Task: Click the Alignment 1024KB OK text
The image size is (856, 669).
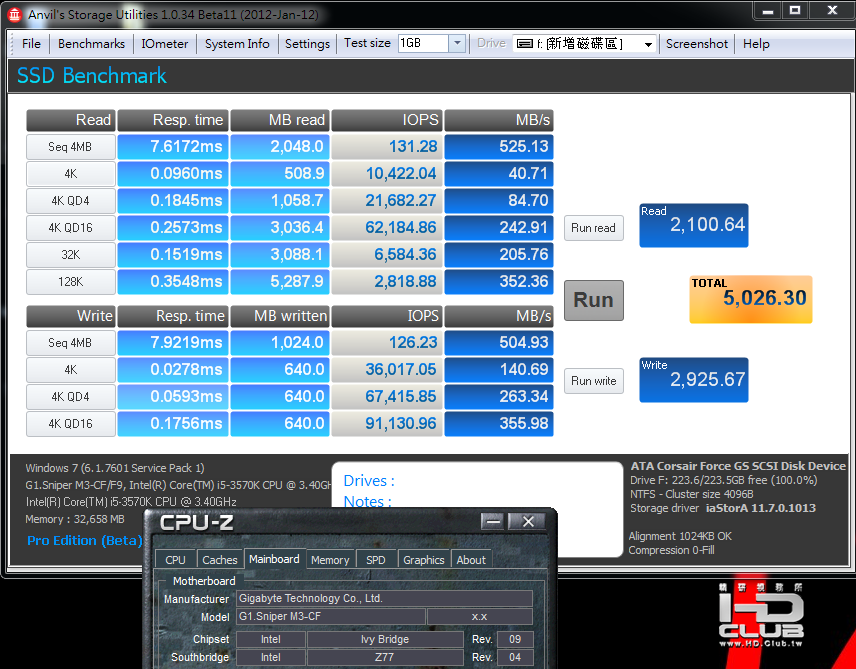Action: pyautogui.click(x=680, y=536)
